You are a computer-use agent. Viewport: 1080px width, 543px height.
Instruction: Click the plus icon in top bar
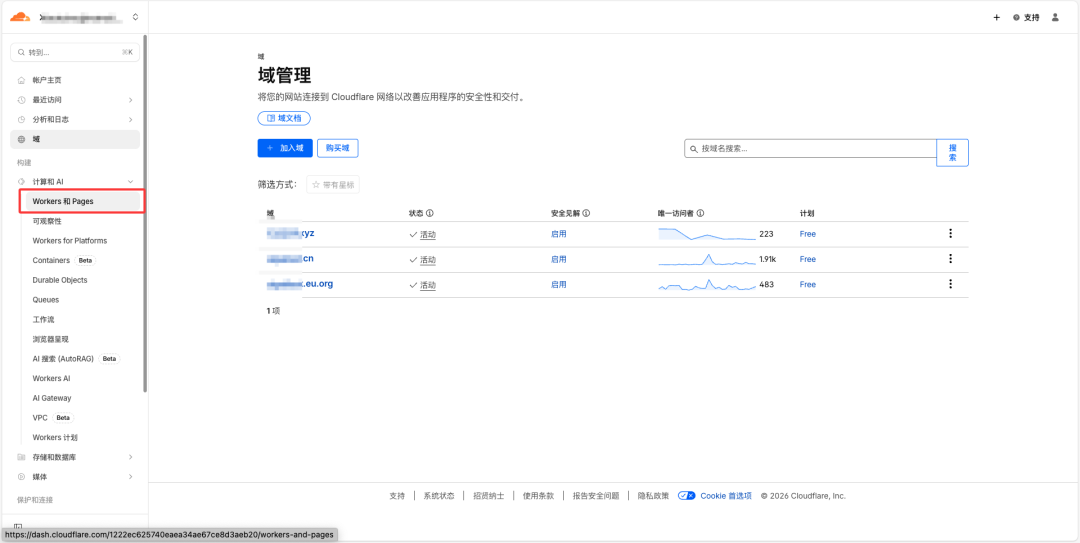[996, 17]
